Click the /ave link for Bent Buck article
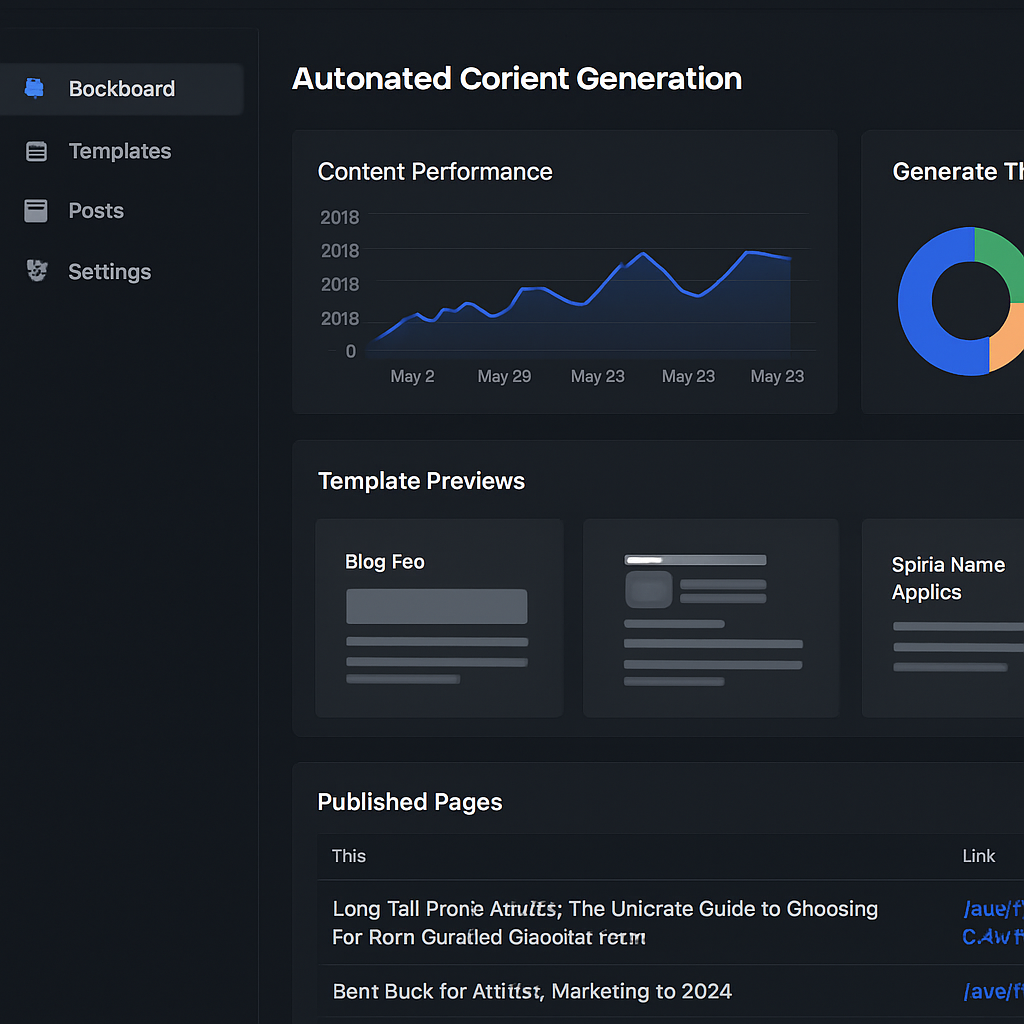This screenshot has height=1024, width=1024. (x=990, y=991)
